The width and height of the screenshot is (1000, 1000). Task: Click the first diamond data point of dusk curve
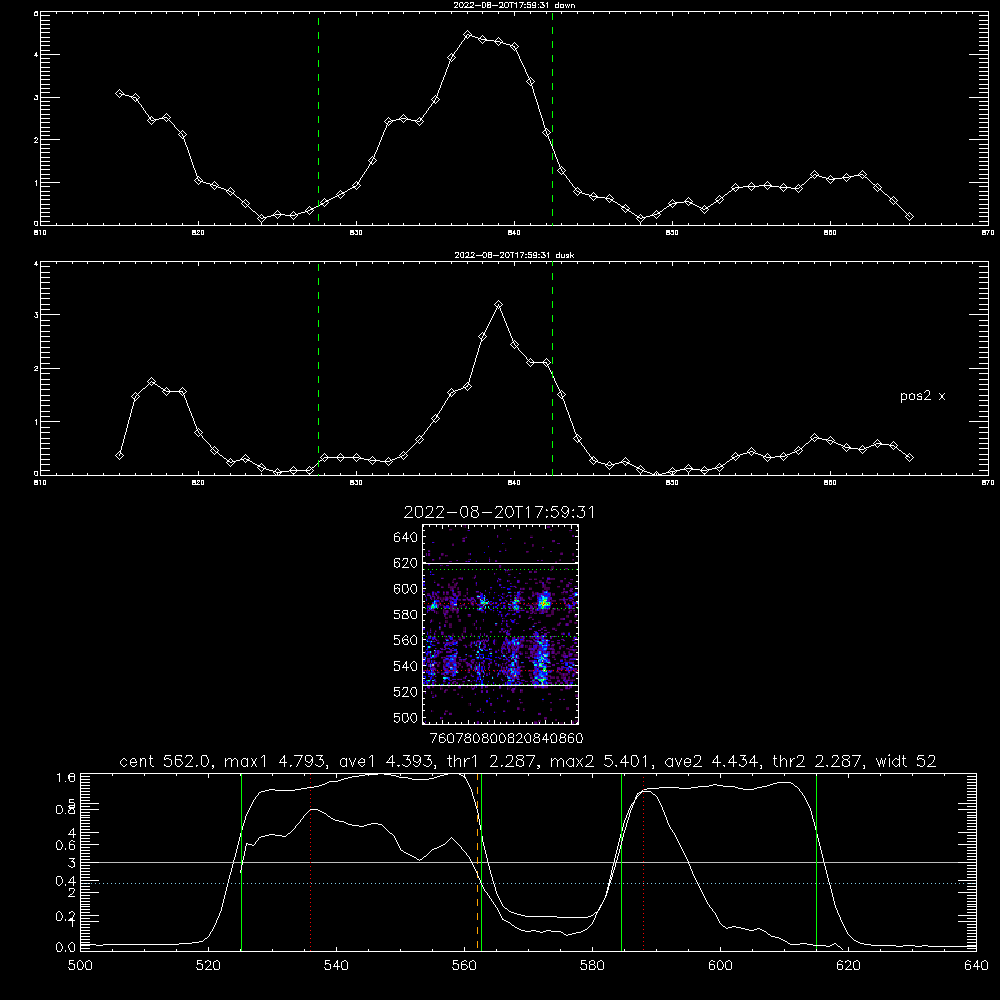point(119,455)
